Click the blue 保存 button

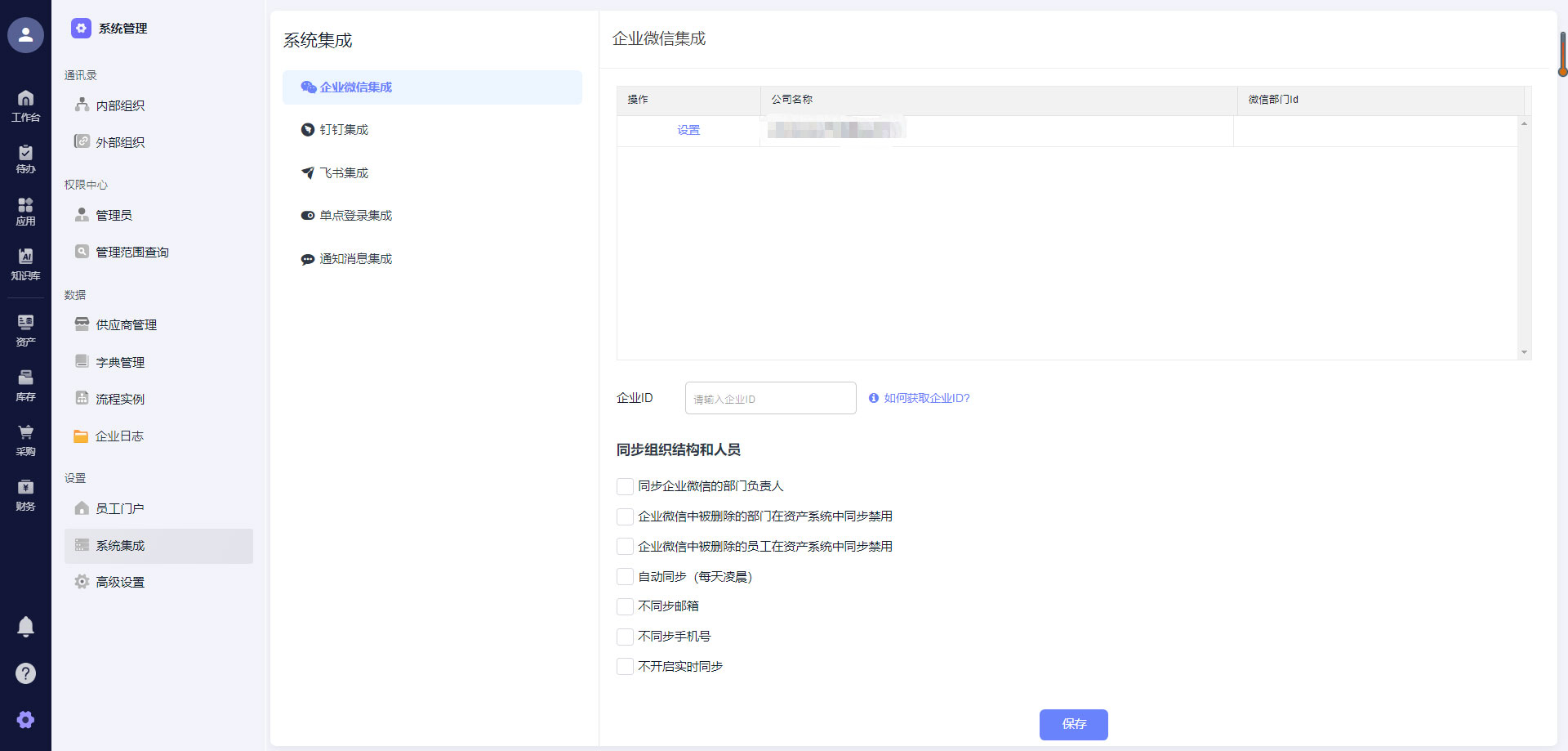[x=1073, y=724]
